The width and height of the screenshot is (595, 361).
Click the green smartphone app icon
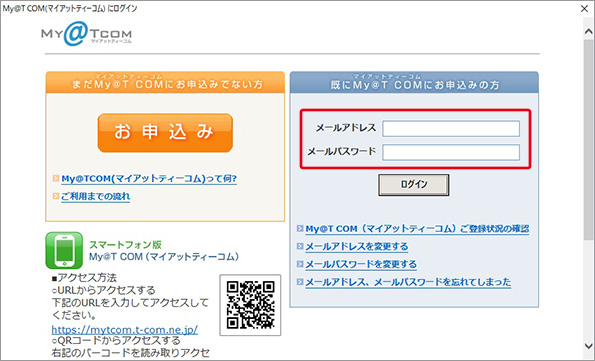pyautogui.click(x=64, y=251)
